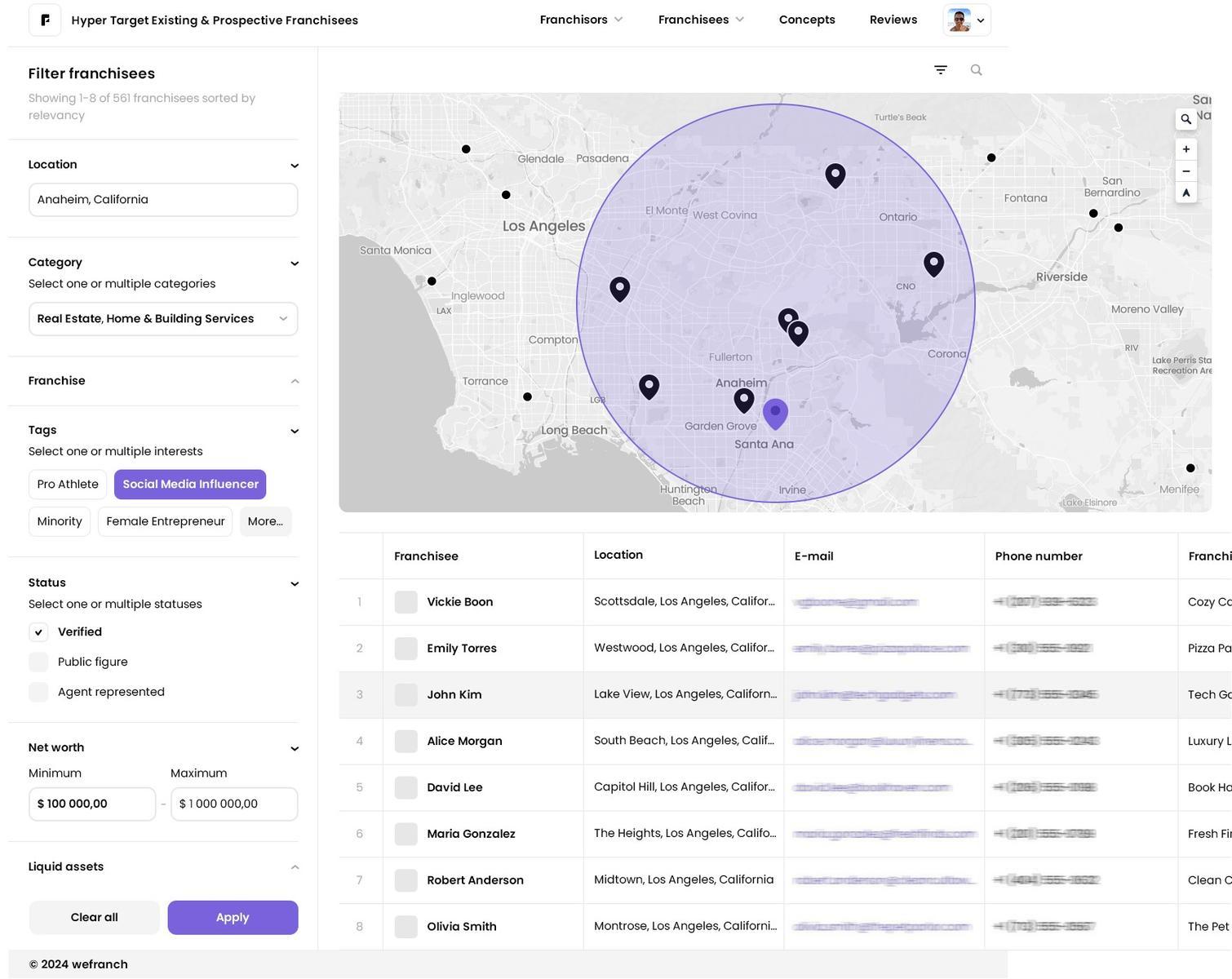Open the filter list icon above map
The width and height of the screenshot is (1232, 979).
(x=941, y=70)
